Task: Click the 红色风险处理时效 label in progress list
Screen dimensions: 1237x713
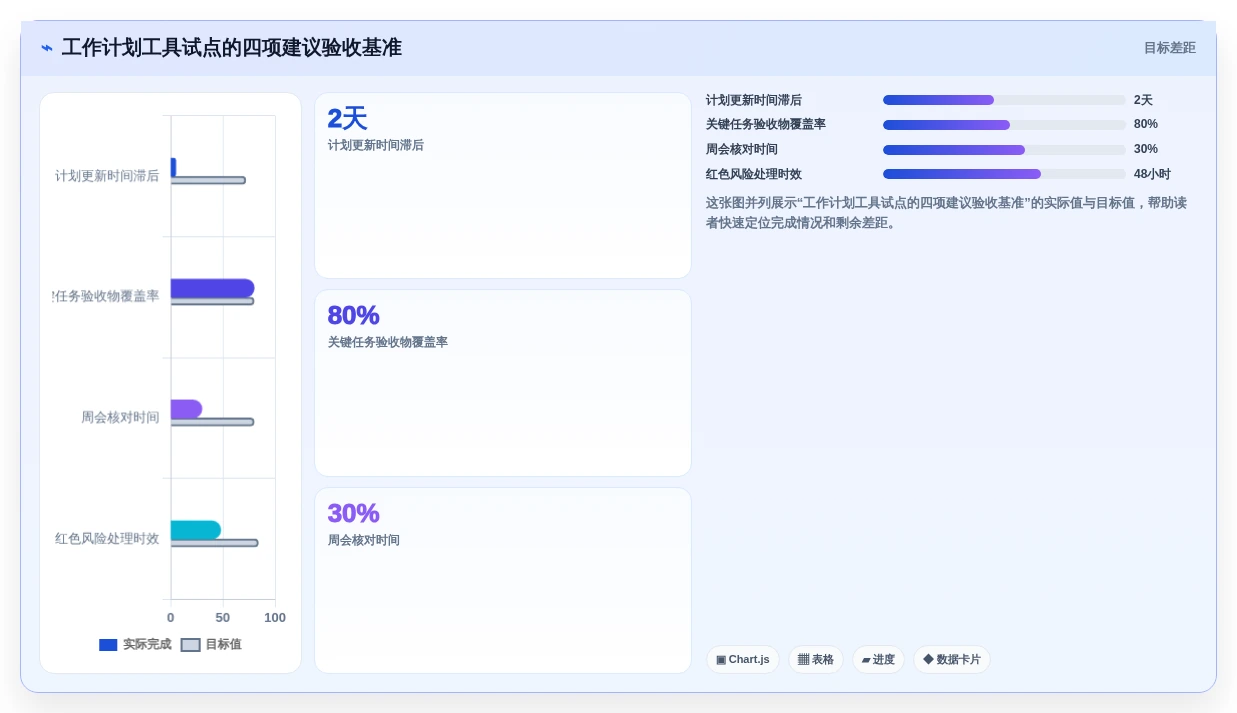Action: 754,174
